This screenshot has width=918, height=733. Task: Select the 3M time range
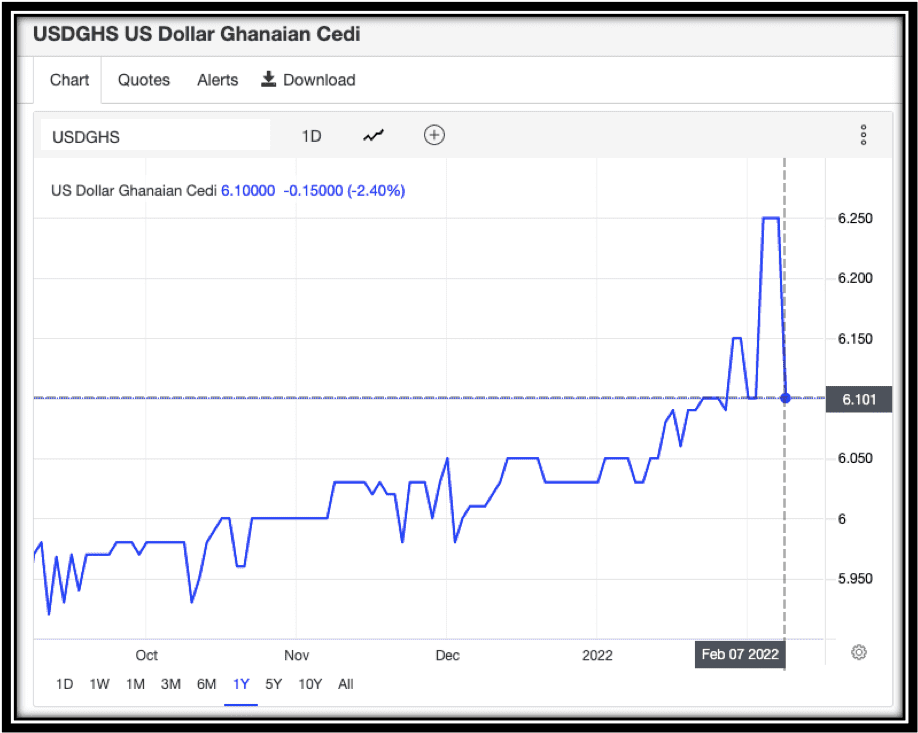[x=170, y=684]
